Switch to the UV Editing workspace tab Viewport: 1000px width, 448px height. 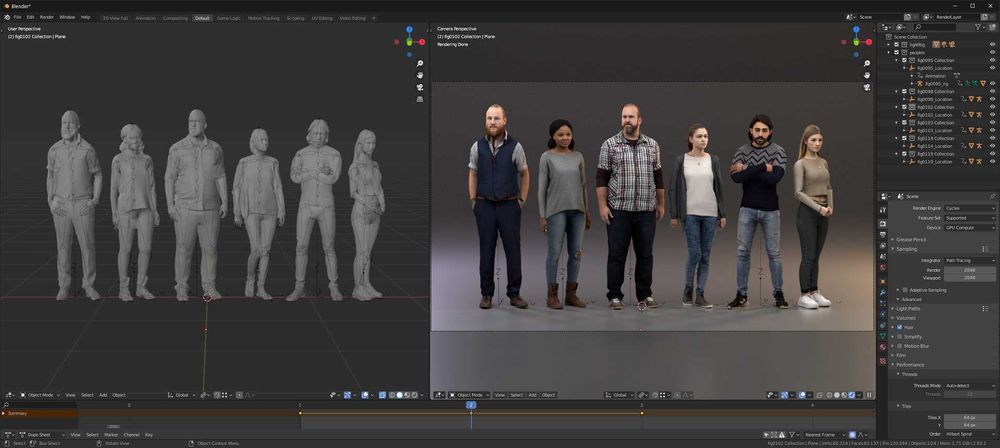tap(321, 17)
